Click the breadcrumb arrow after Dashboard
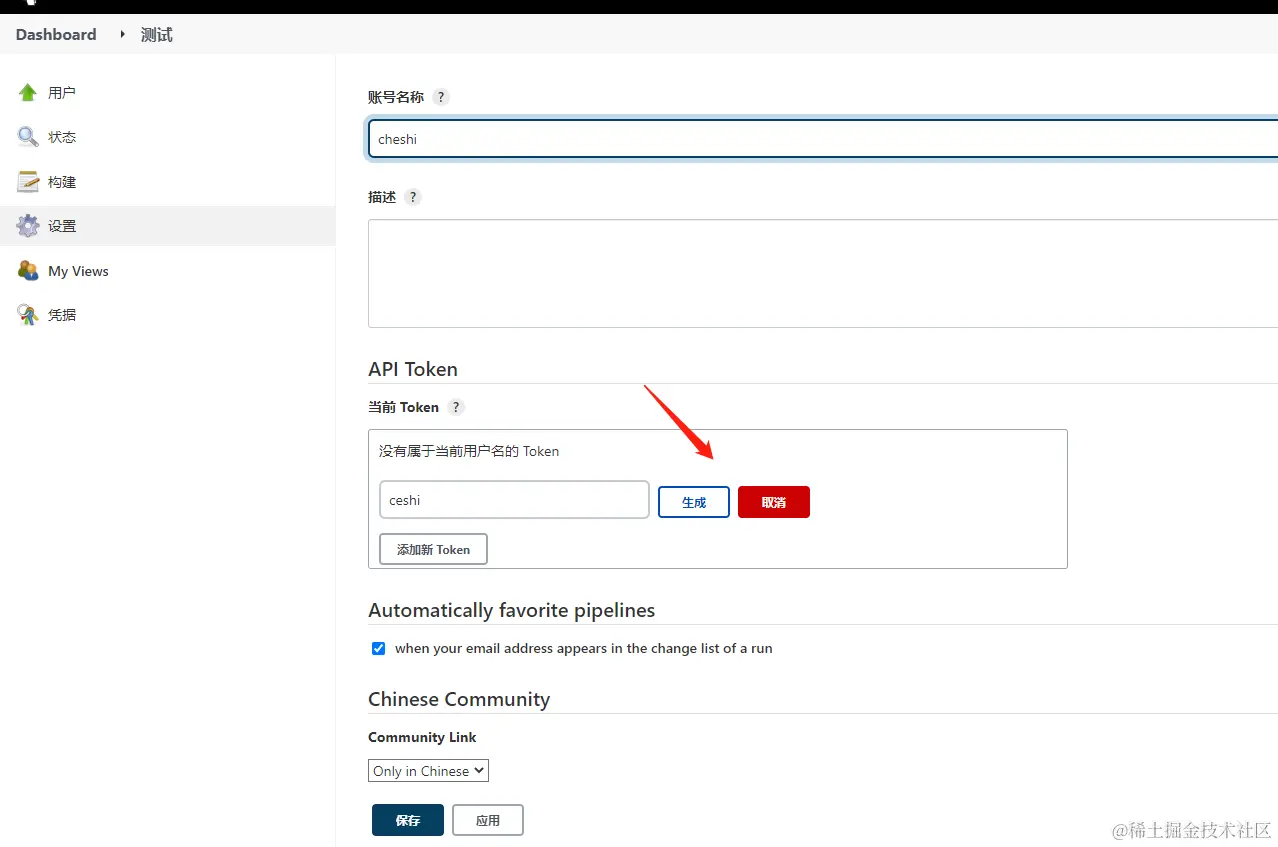The height and width of the screenshot is (847, 1278). (122, 34)
